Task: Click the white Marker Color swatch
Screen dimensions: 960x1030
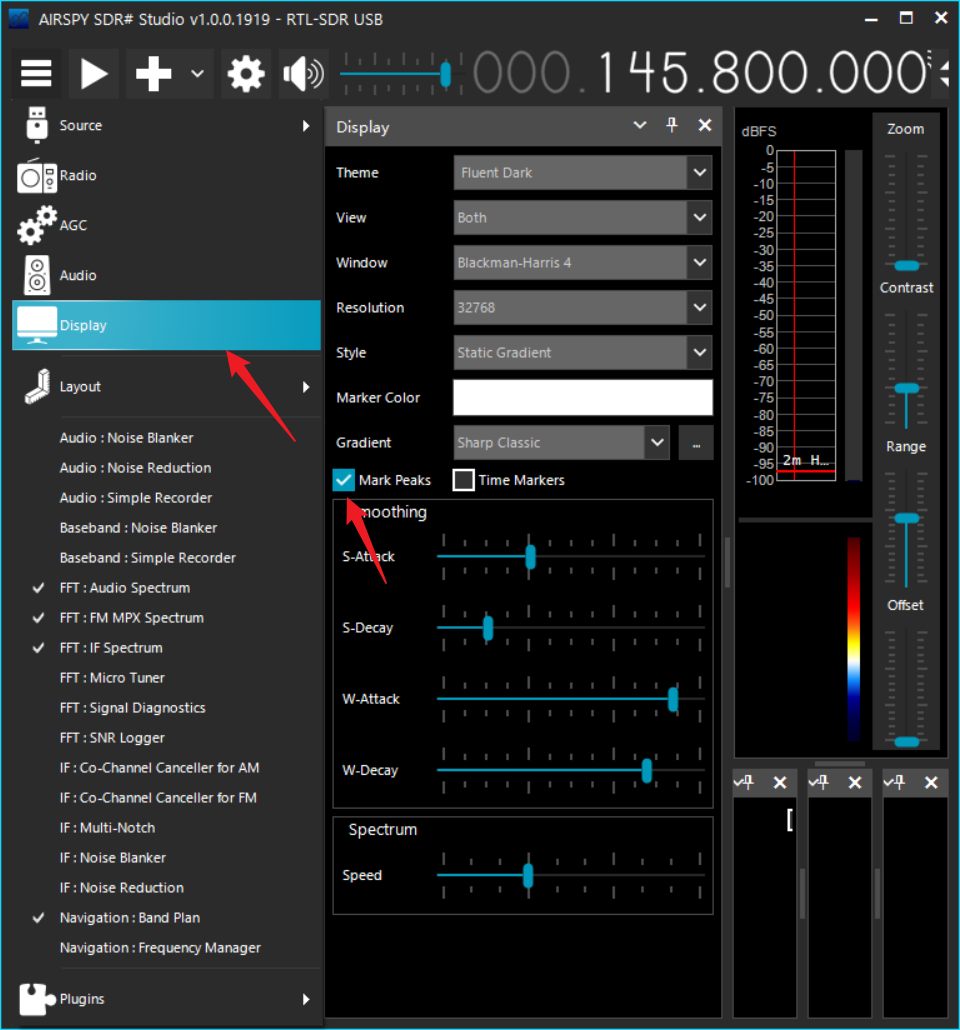Action: 582,398
